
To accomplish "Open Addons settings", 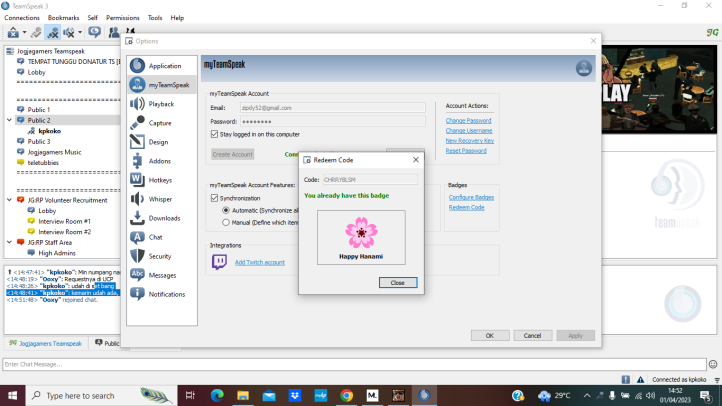I will click(x=162, y=161).
